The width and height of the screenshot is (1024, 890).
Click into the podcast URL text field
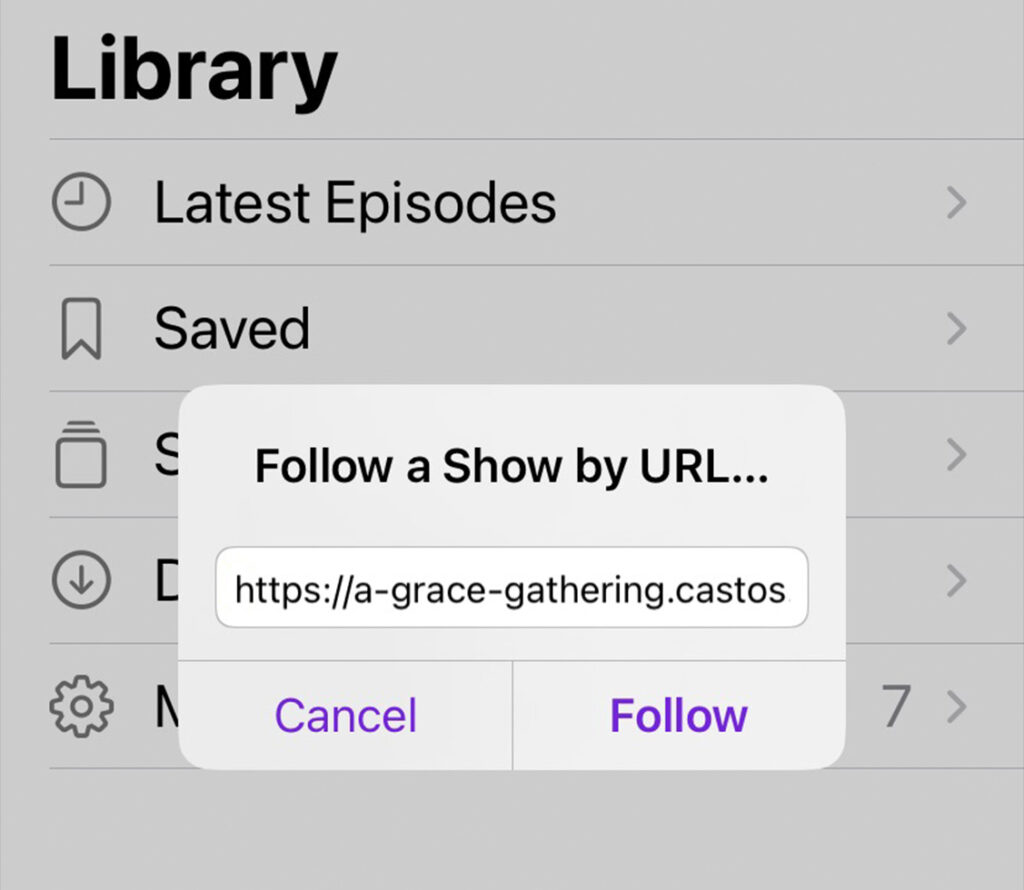tap(511, 587)
